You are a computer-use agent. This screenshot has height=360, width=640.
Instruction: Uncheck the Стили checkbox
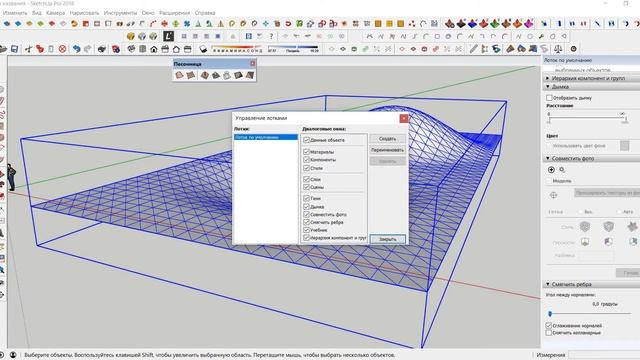307,168
